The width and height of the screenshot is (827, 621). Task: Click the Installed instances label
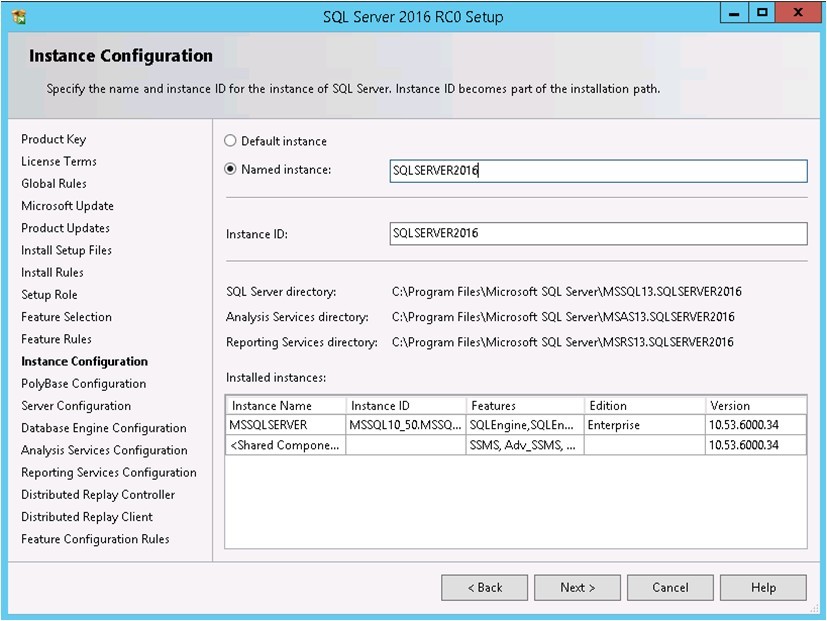[276, 378]
